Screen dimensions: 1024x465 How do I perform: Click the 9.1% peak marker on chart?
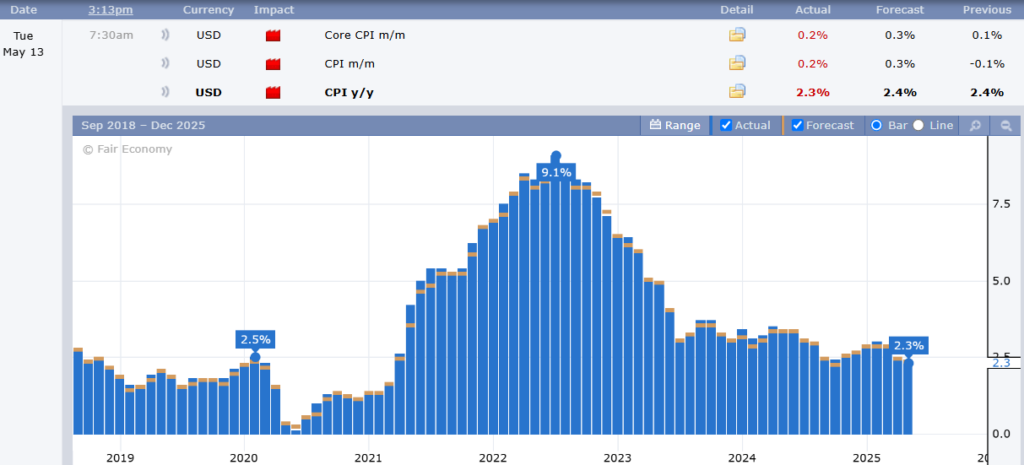pyautogui.click(x=556, y=157)
